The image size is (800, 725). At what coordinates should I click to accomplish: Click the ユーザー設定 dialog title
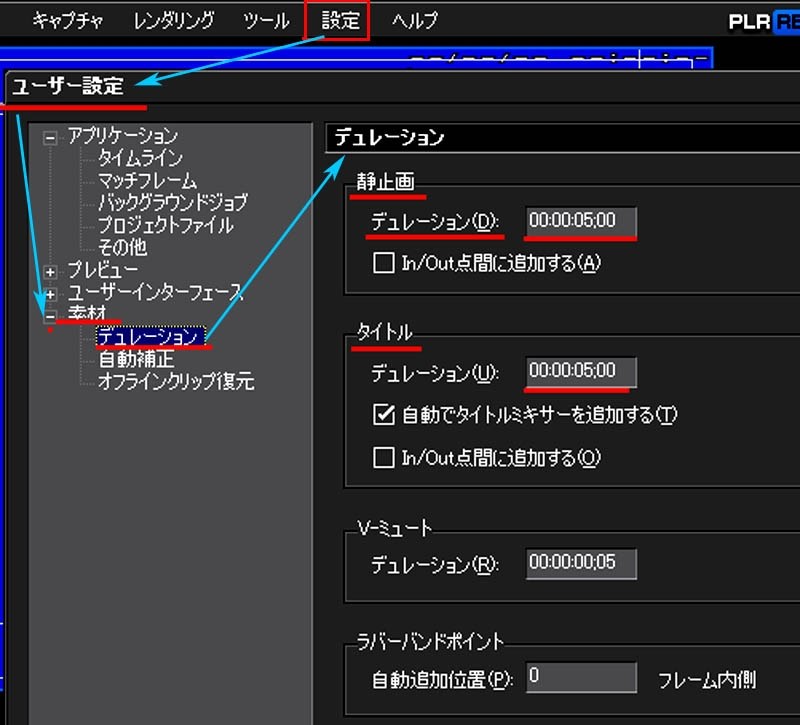click(x=67, y=86)
